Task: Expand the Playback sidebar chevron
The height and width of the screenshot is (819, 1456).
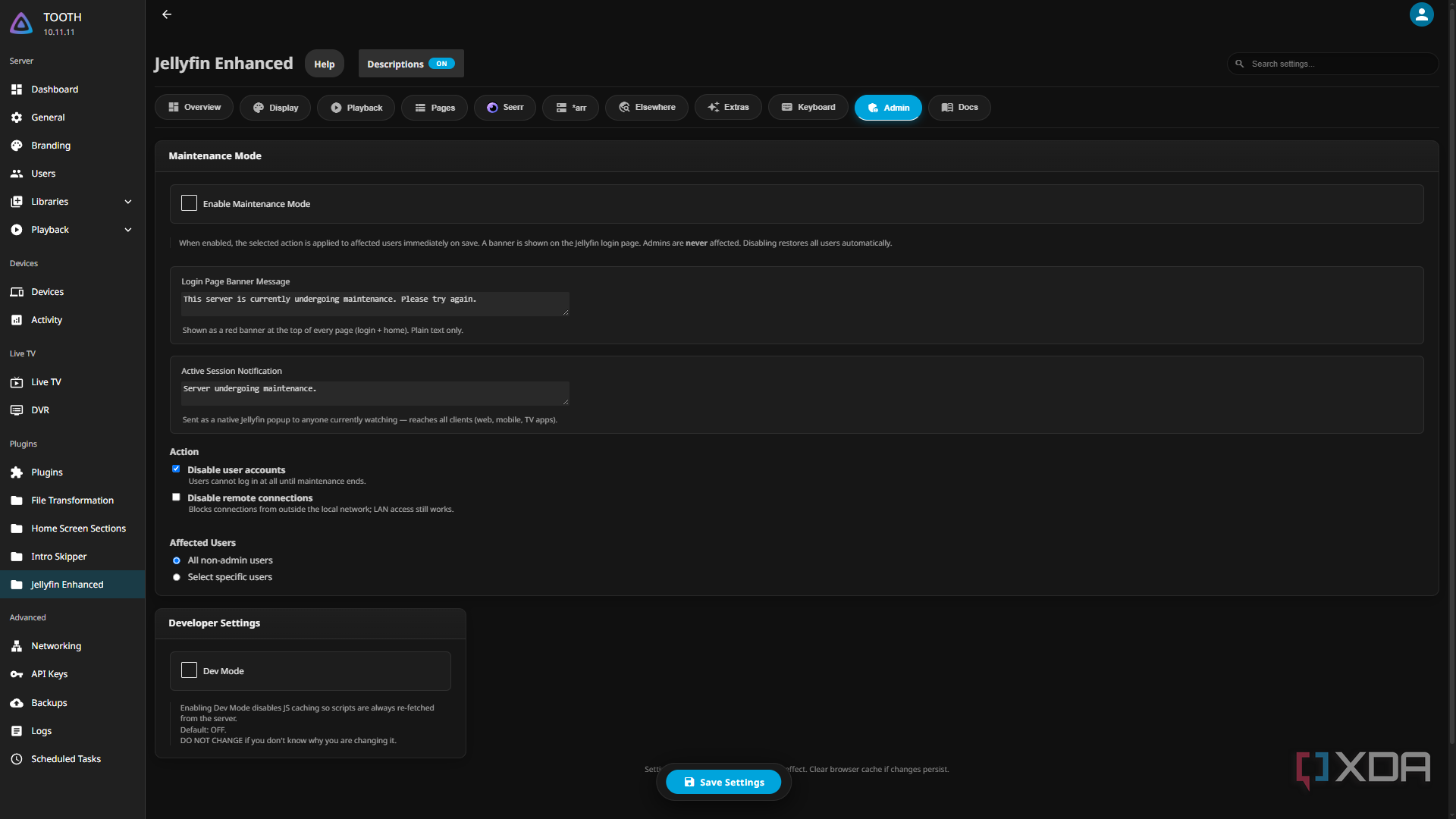Action: (x=128, y=230)
